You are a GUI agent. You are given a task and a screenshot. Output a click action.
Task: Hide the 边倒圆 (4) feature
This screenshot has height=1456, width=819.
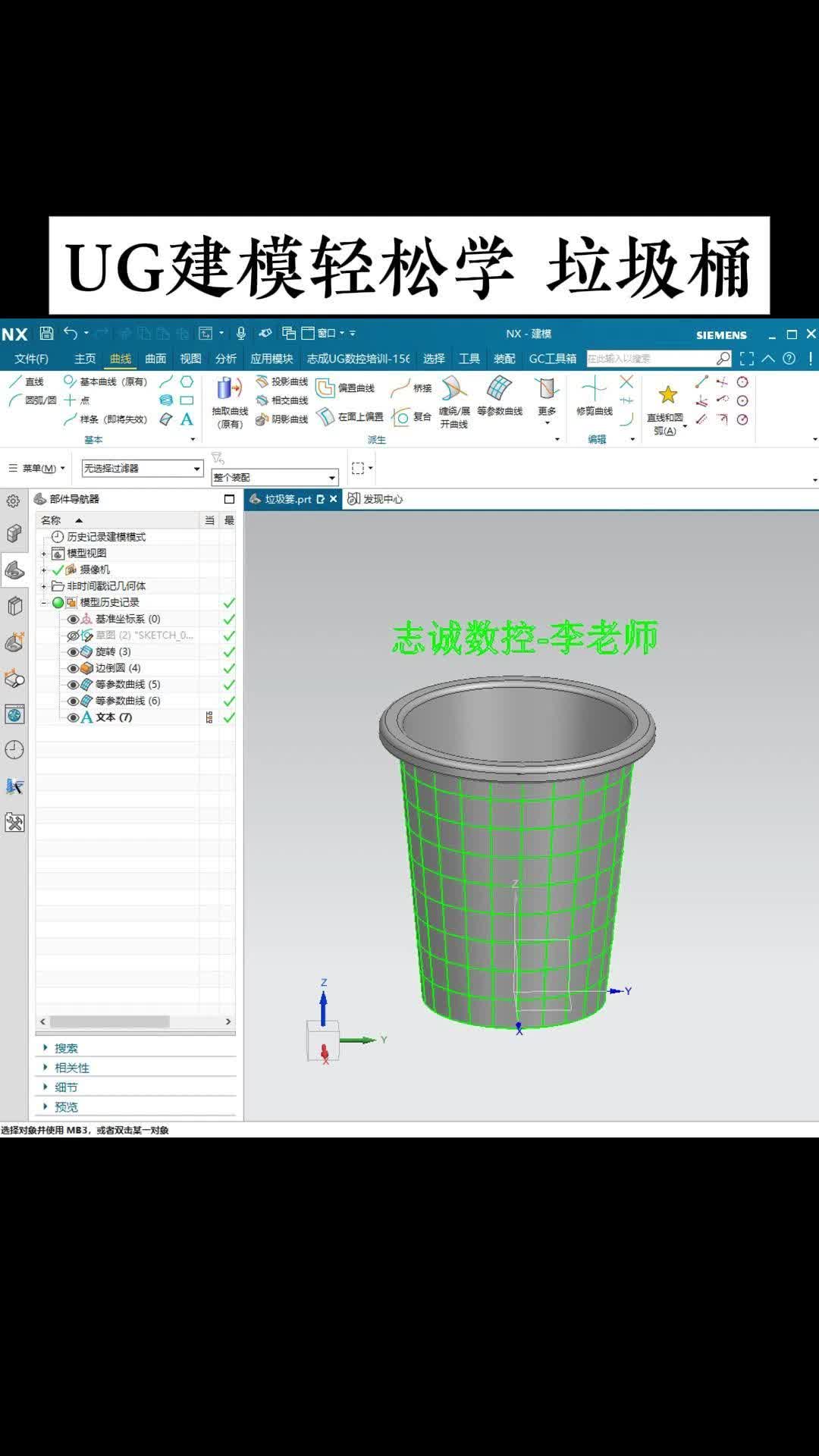73,668
